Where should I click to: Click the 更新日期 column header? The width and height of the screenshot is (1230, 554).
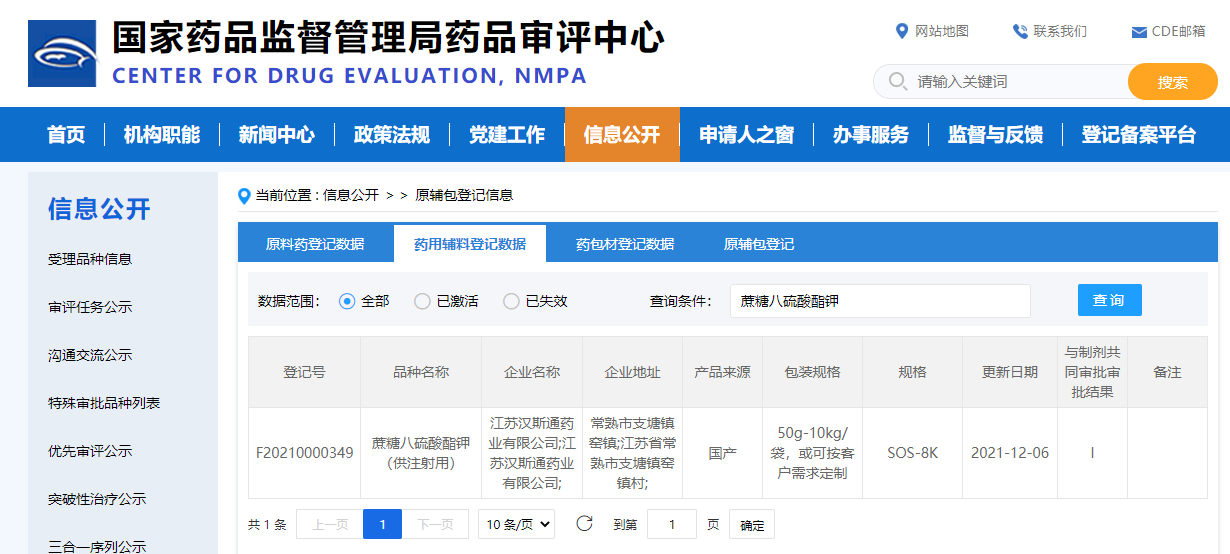1010,372
